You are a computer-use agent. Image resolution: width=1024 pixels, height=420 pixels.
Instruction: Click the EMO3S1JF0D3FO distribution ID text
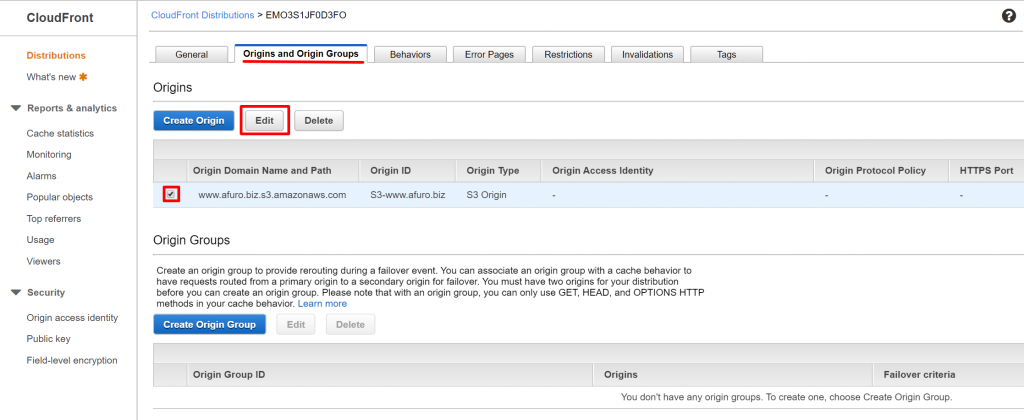click(306, 14)
